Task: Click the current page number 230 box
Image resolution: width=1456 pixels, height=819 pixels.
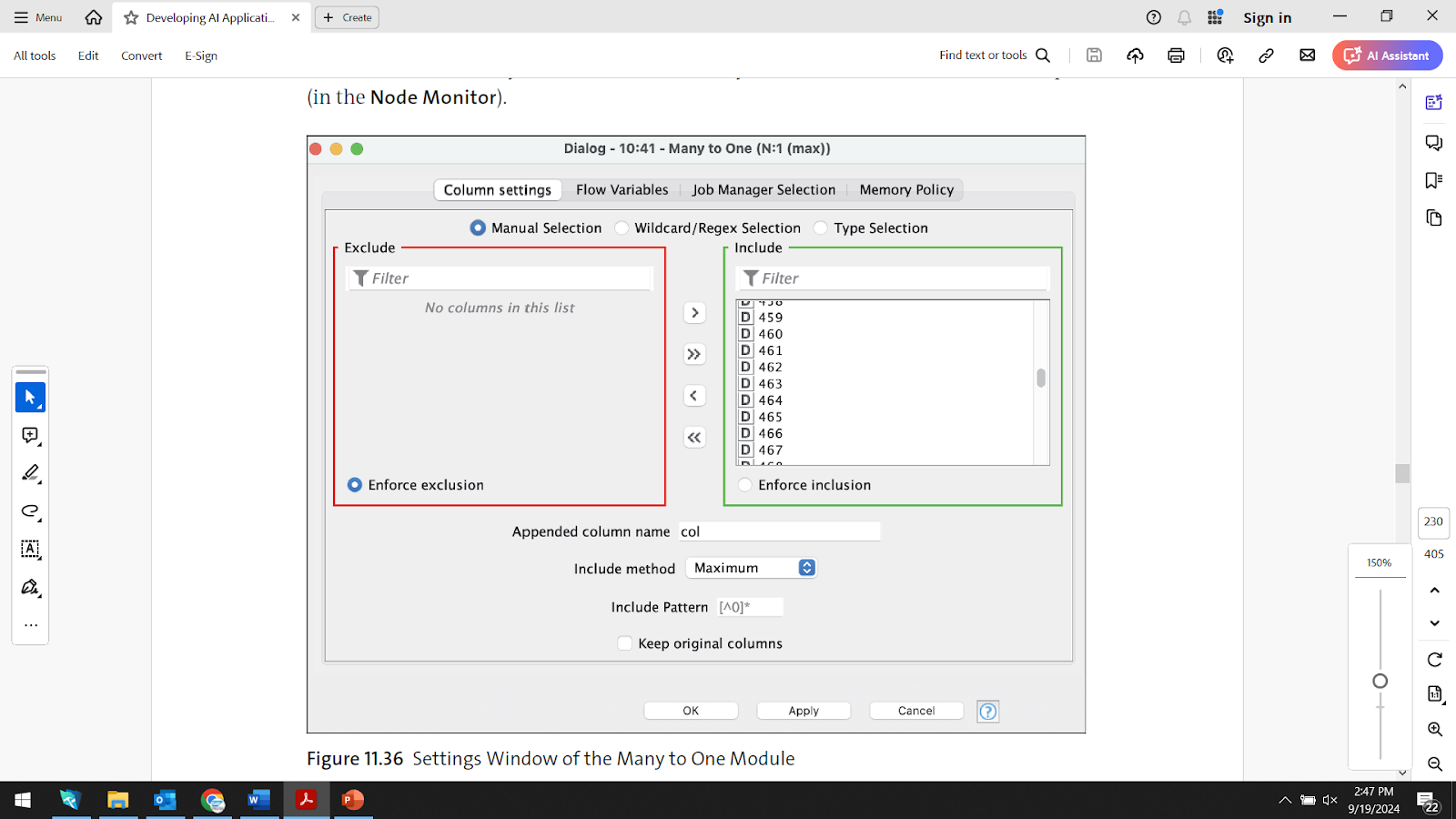Action: [x=1433, y=521]
